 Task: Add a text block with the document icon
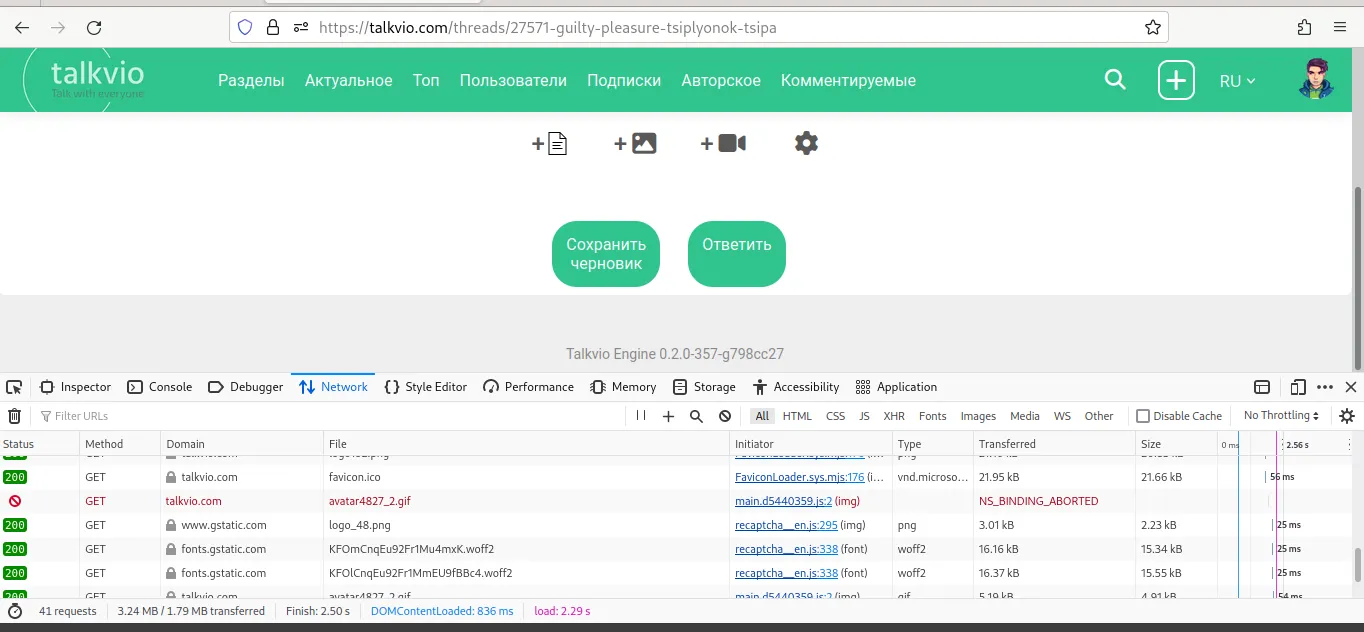coord(549,143)
